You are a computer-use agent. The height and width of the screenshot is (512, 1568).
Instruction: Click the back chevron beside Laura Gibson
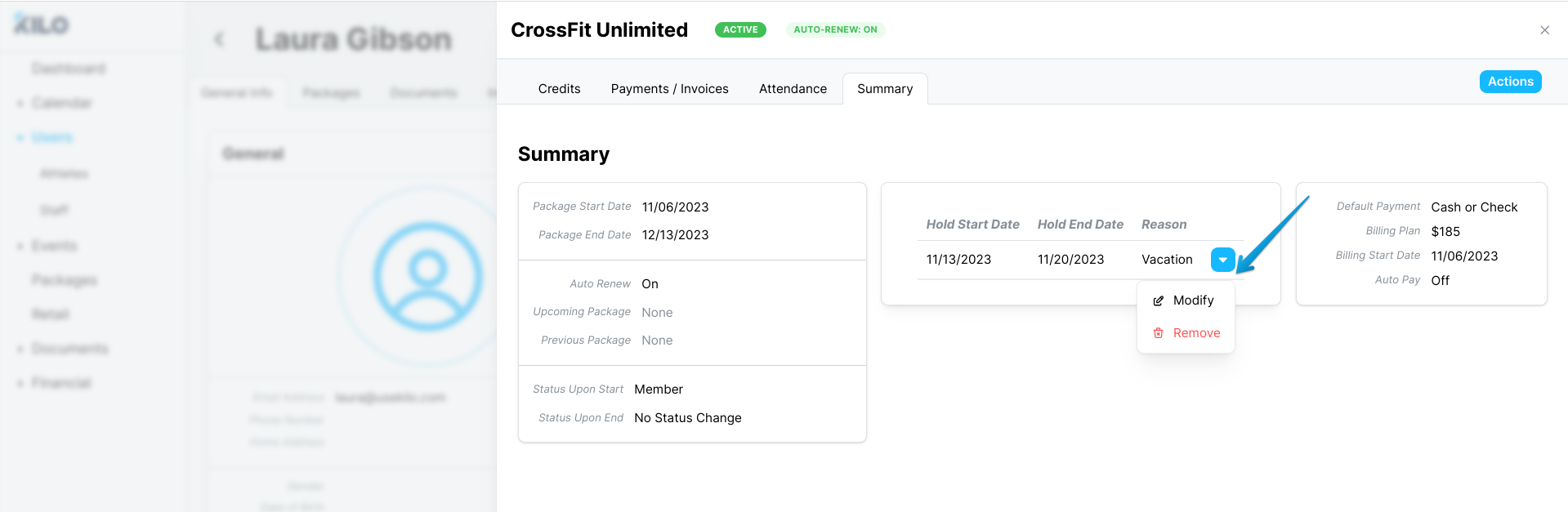click(x=219, y=39)
